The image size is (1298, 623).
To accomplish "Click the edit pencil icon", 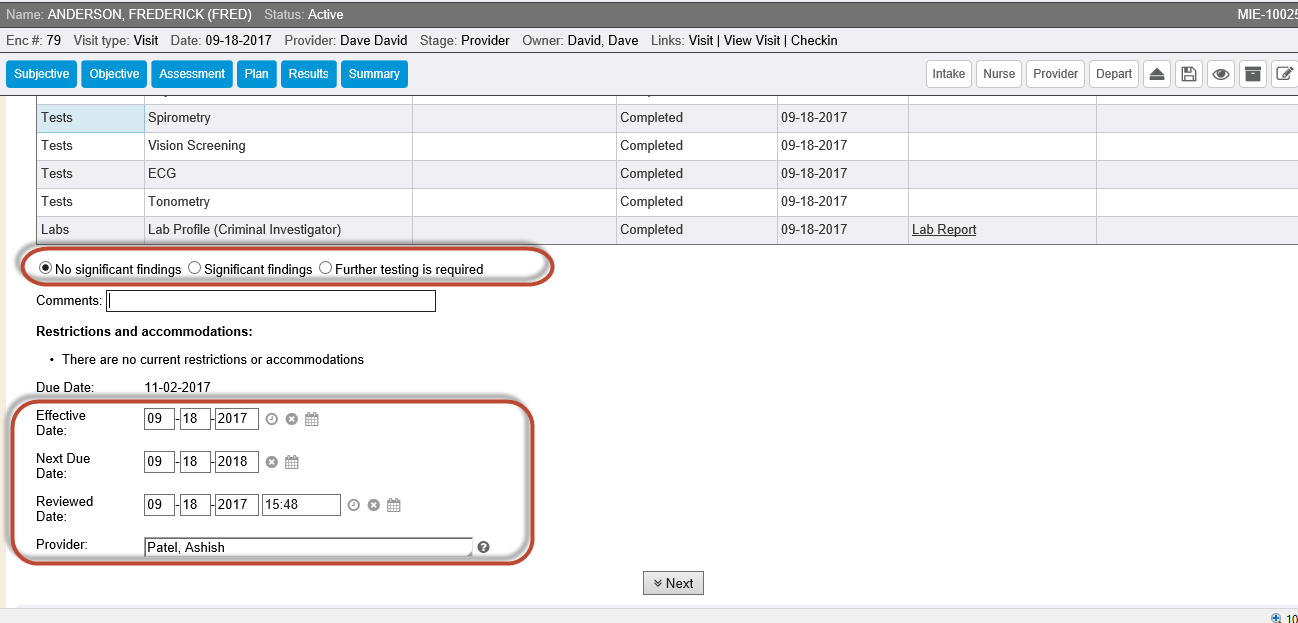I will click(1284, 74).
